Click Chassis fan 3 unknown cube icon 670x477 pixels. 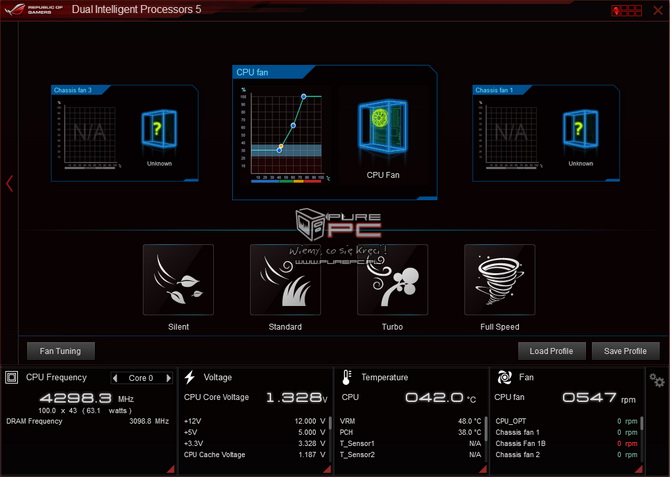[x=159, y=129]
